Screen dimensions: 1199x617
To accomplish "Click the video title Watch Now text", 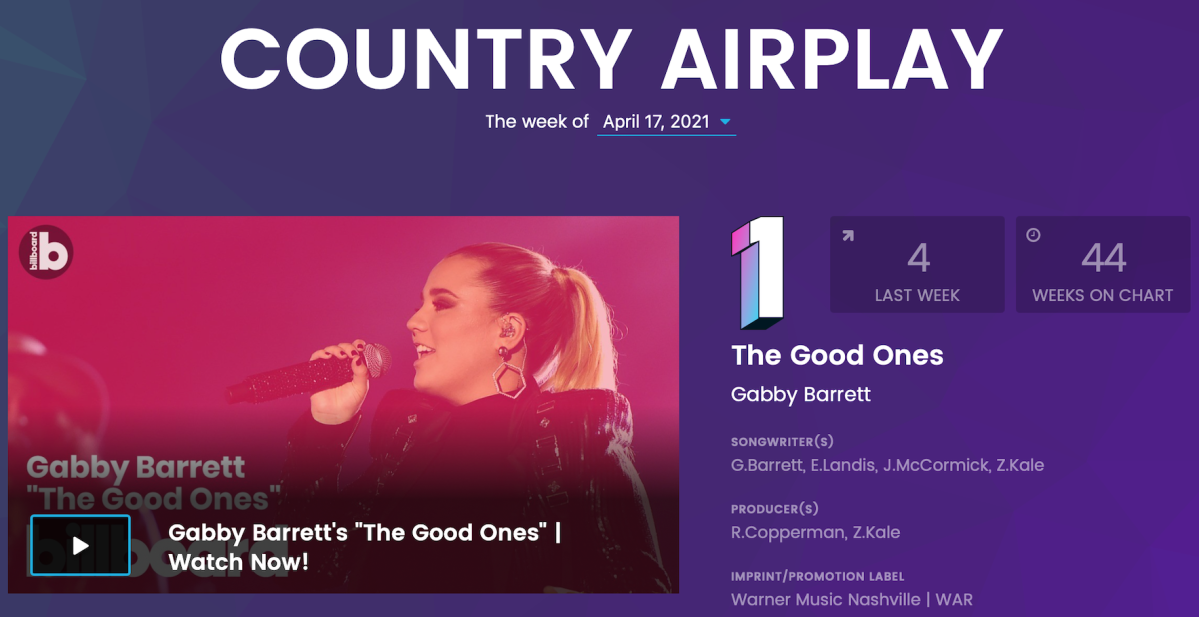I will 365,547.
